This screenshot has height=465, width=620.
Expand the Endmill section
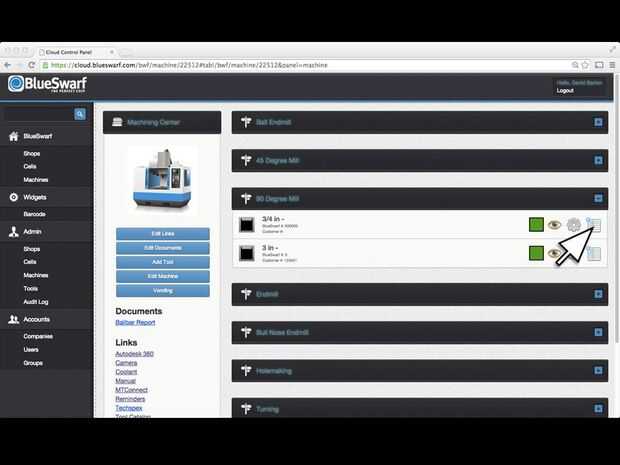(x=598, y=294)
